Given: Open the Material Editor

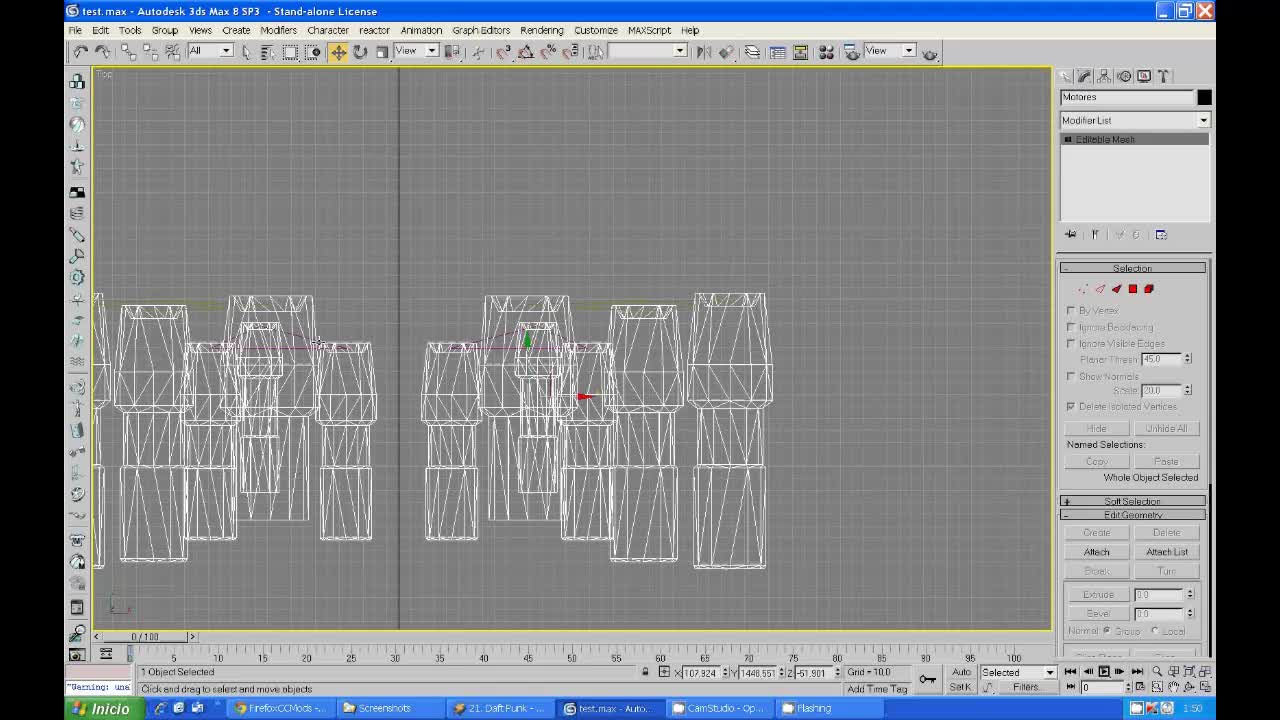Looking at the screenshot, I should pos(826,52).
